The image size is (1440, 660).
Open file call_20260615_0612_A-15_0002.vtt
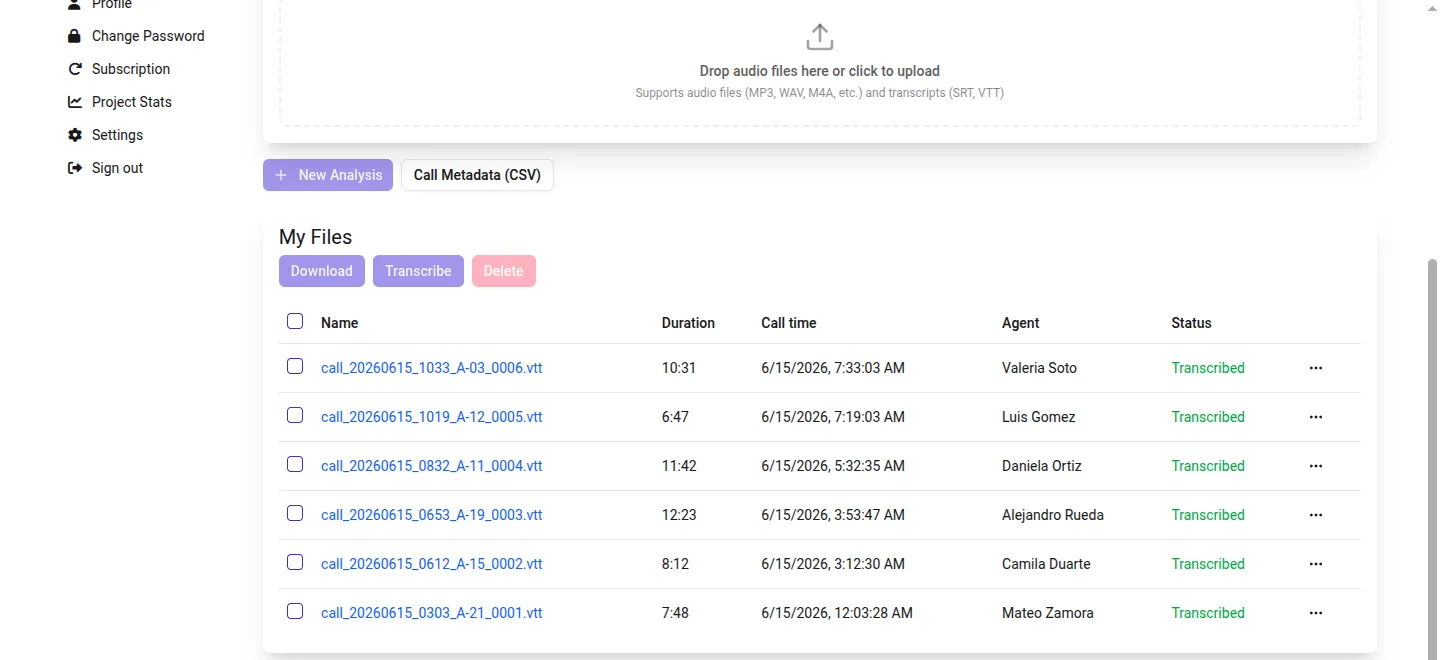432,564
